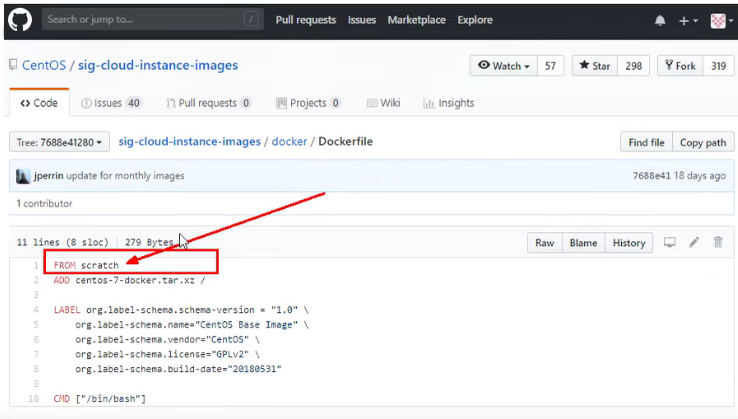Viewport: 738px width, 419px height.
Task: Click the schema.name="CentOS Base Image" line
Action: (x=192, y=325)
